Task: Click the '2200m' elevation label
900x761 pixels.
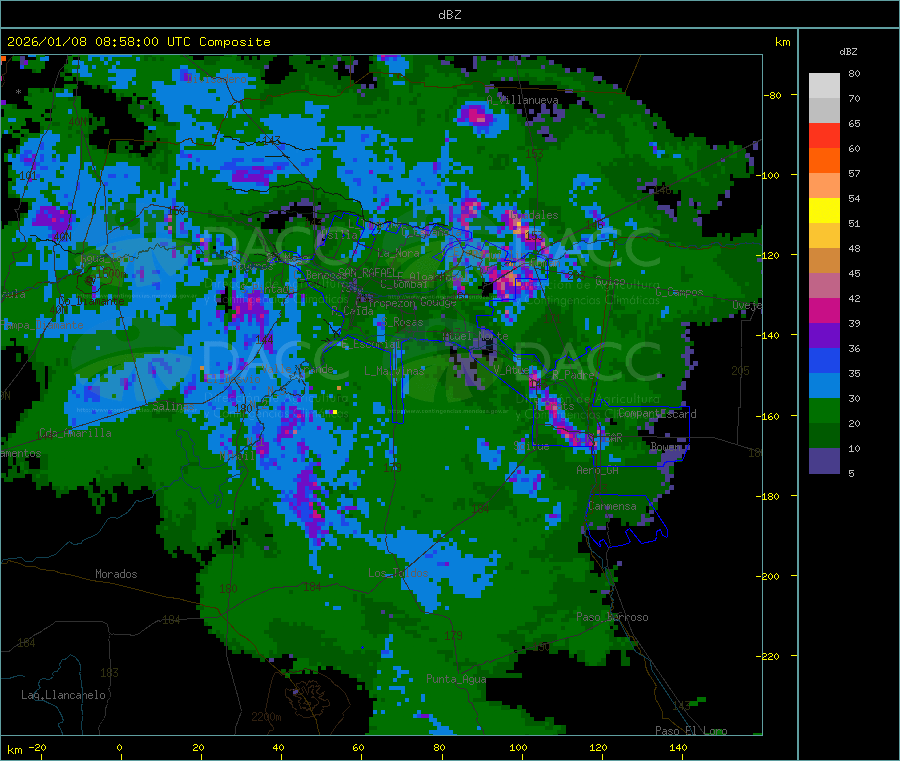Action: pyautogui.click(x=266, y=717)
